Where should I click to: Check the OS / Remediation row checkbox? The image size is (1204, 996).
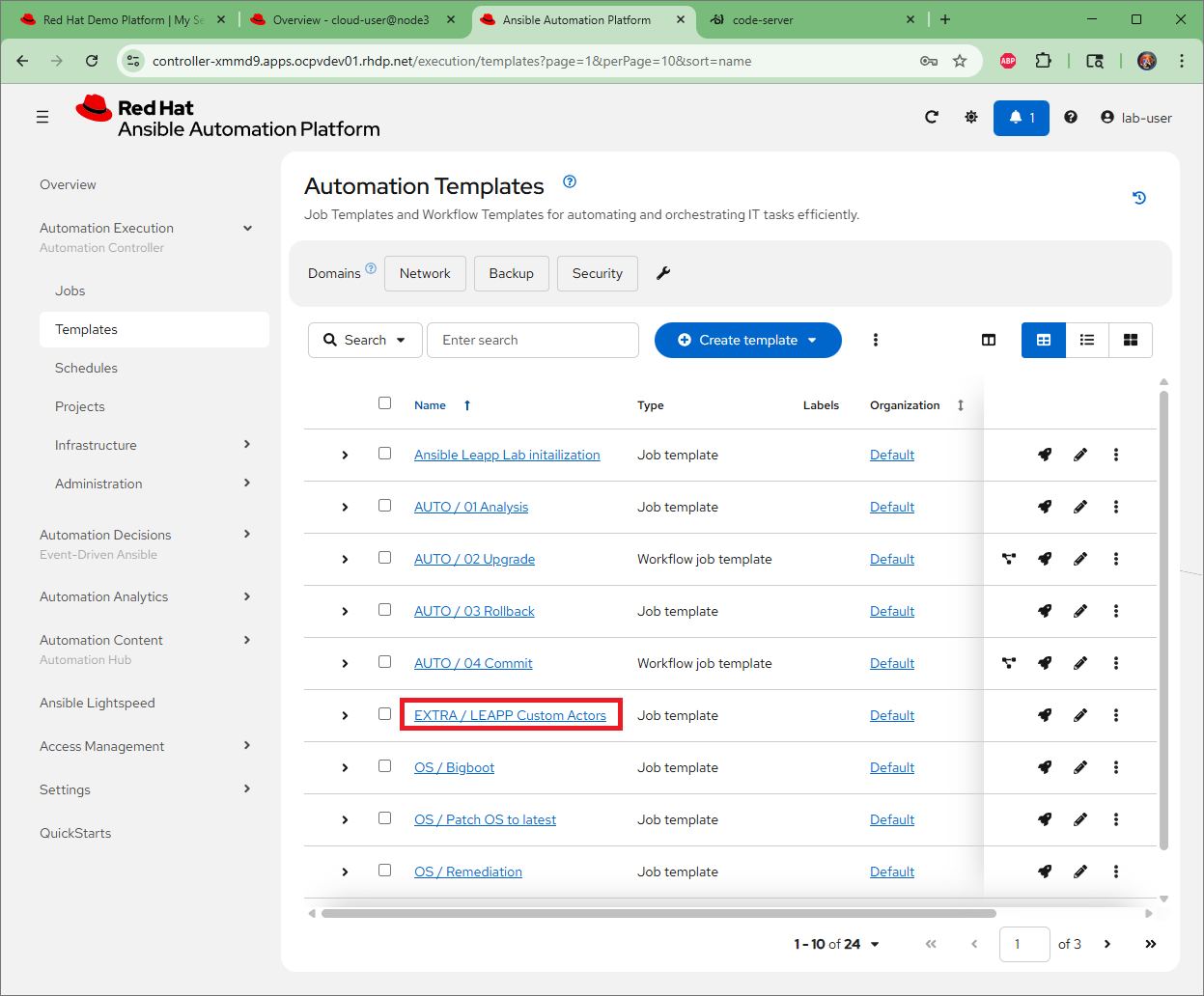(x=385, y=871)
